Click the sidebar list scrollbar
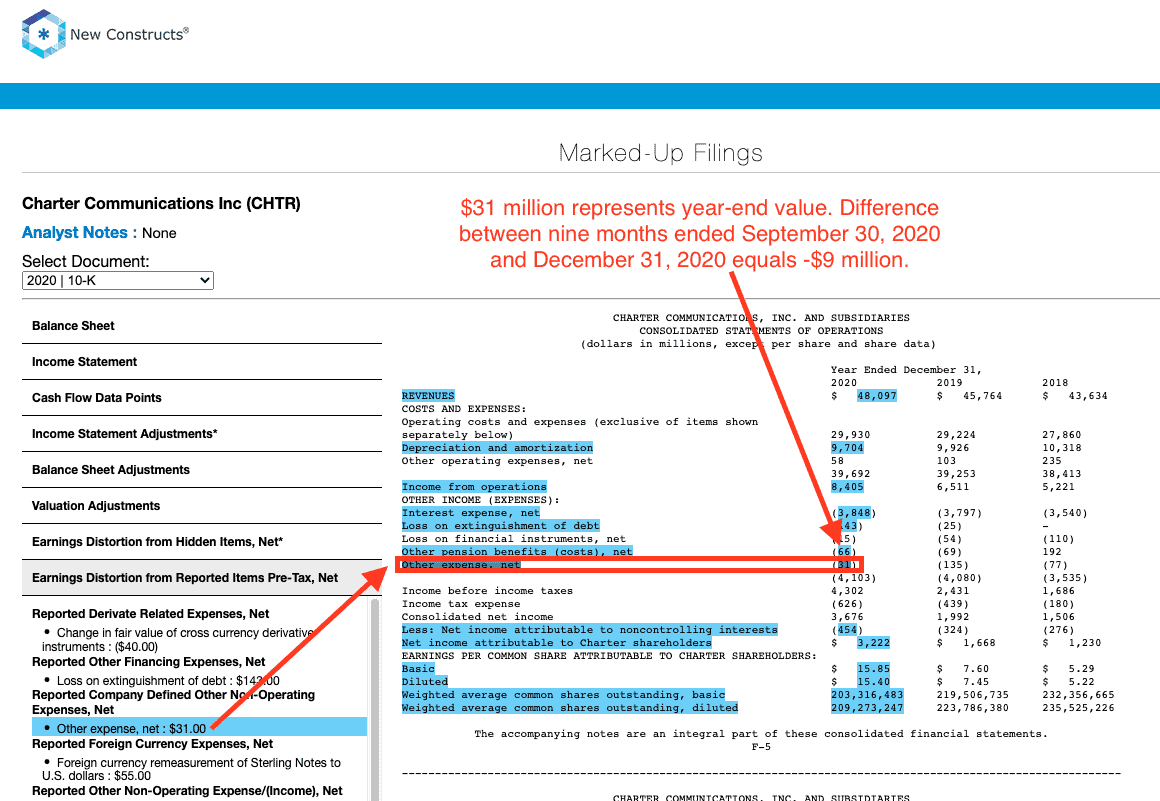 click(375, 699)
